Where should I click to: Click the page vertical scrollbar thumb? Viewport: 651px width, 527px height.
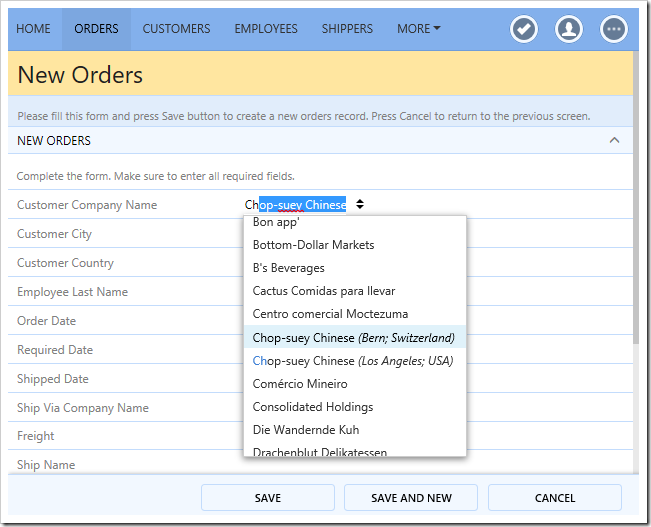click(x=636, y=197)
